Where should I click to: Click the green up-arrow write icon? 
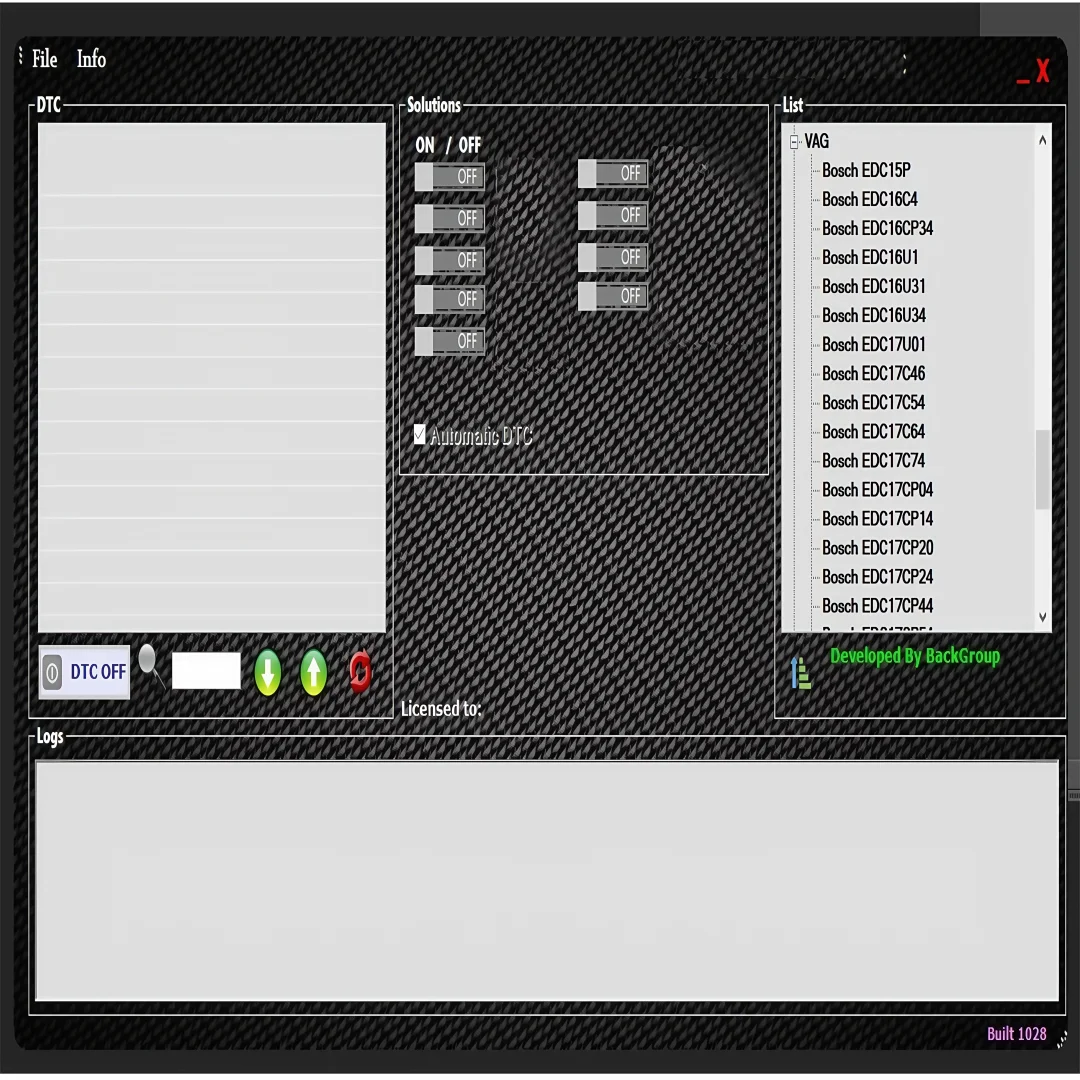313,672
